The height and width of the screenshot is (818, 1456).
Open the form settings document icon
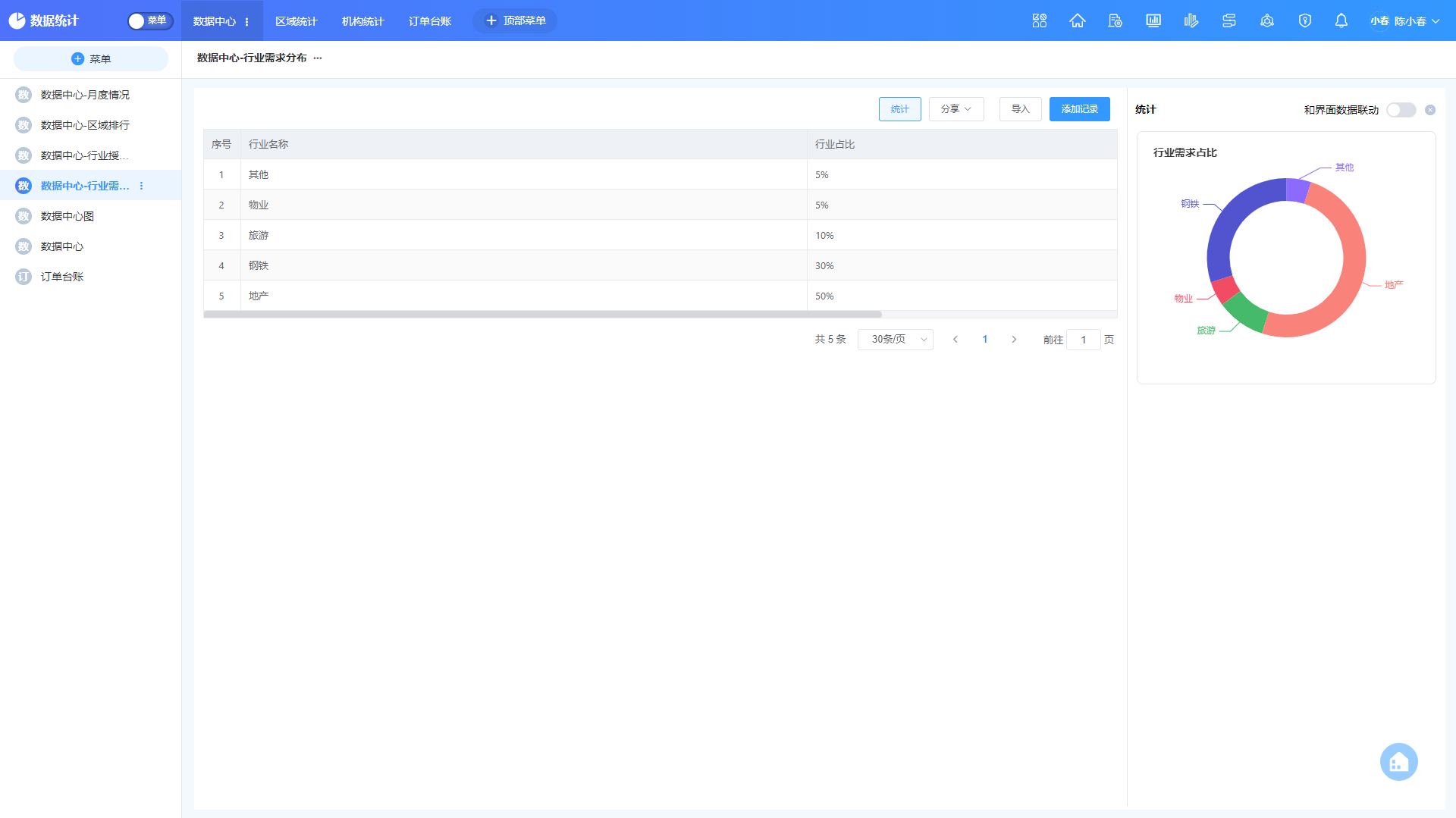coord(1115,20)
